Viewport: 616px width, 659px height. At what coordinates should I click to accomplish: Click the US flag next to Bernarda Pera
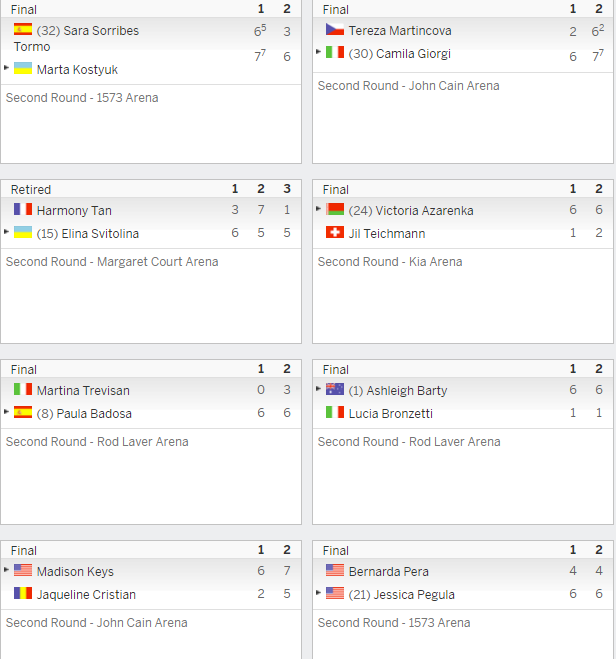(335, 570)
